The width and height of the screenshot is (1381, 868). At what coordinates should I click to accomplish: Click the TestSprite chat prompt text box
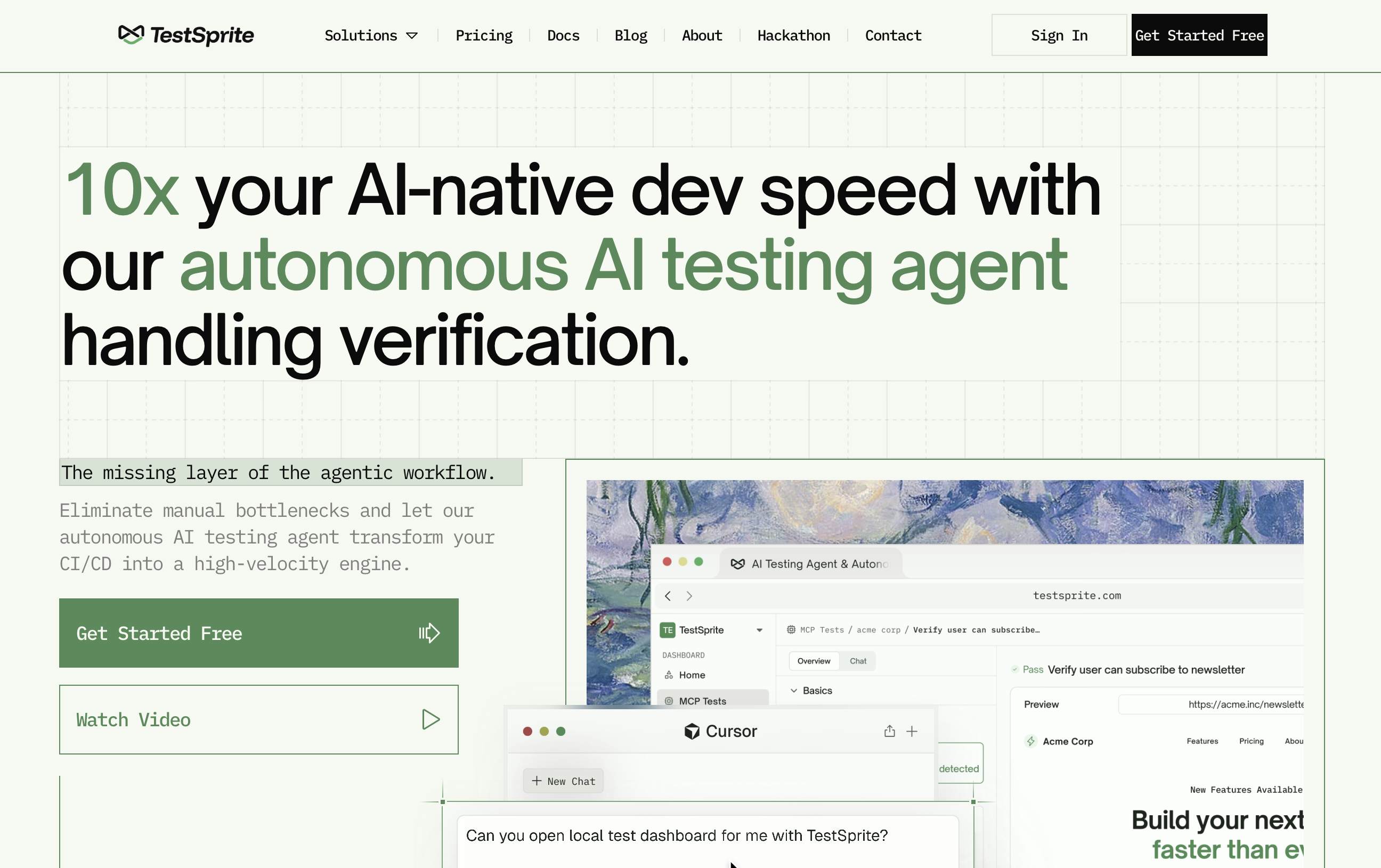coord(708,841)
